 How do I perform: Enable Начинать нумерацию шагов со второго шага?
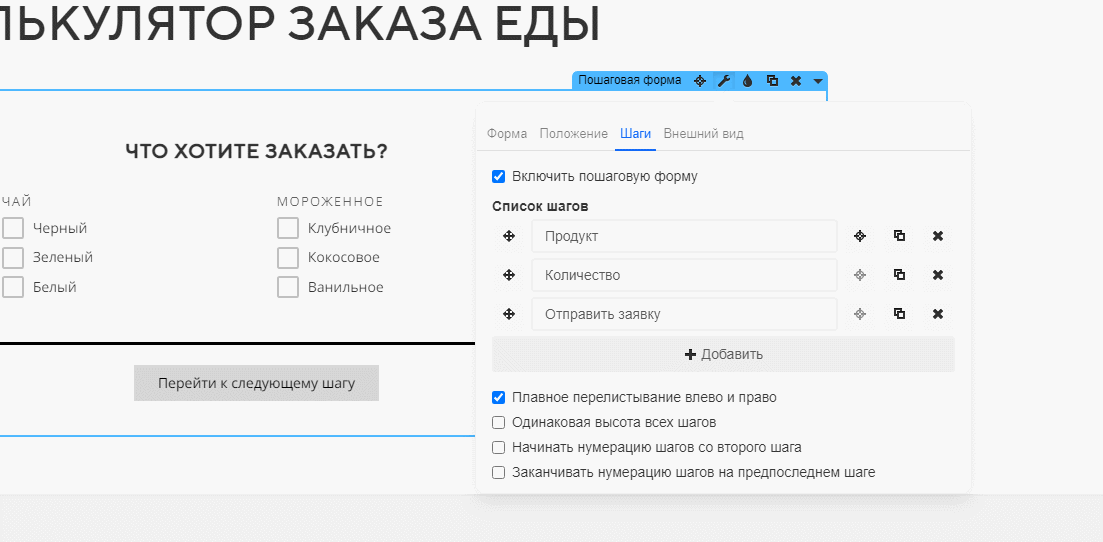499,448
